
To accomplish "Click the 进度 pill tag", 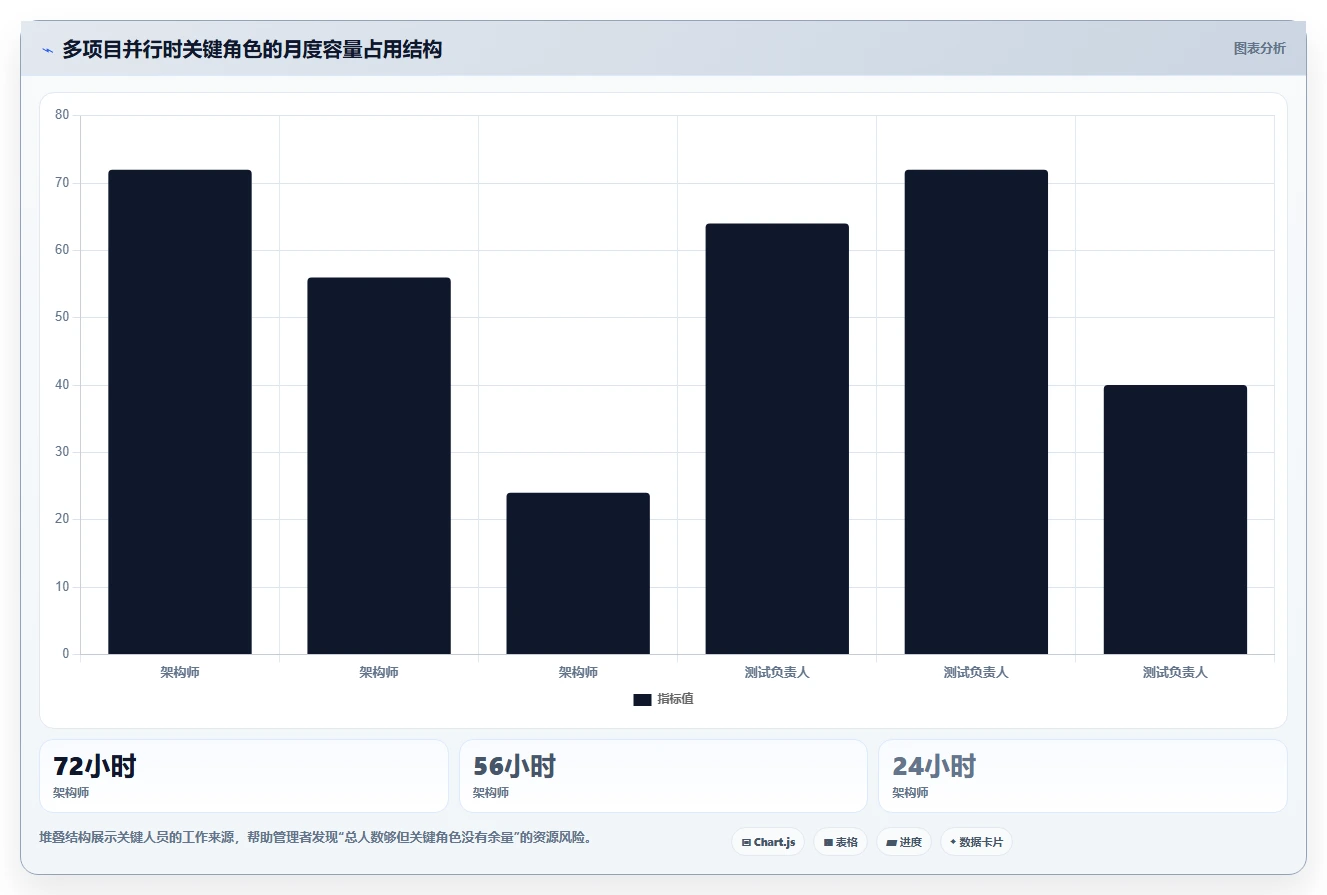I will (903, 842).
